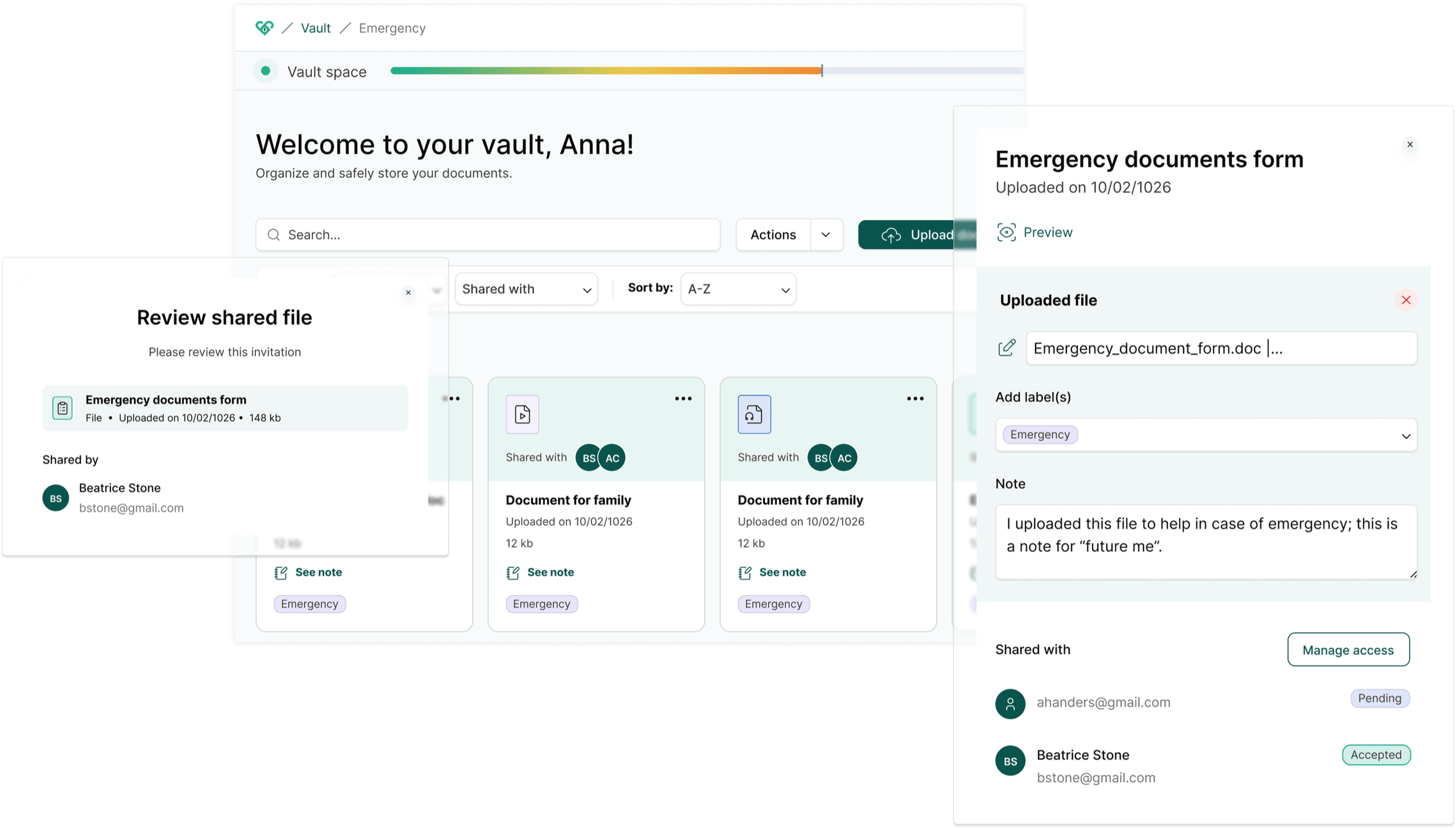Click the heart logo in breadcrumb
1456x828 pixels.
tap(265, 28)
